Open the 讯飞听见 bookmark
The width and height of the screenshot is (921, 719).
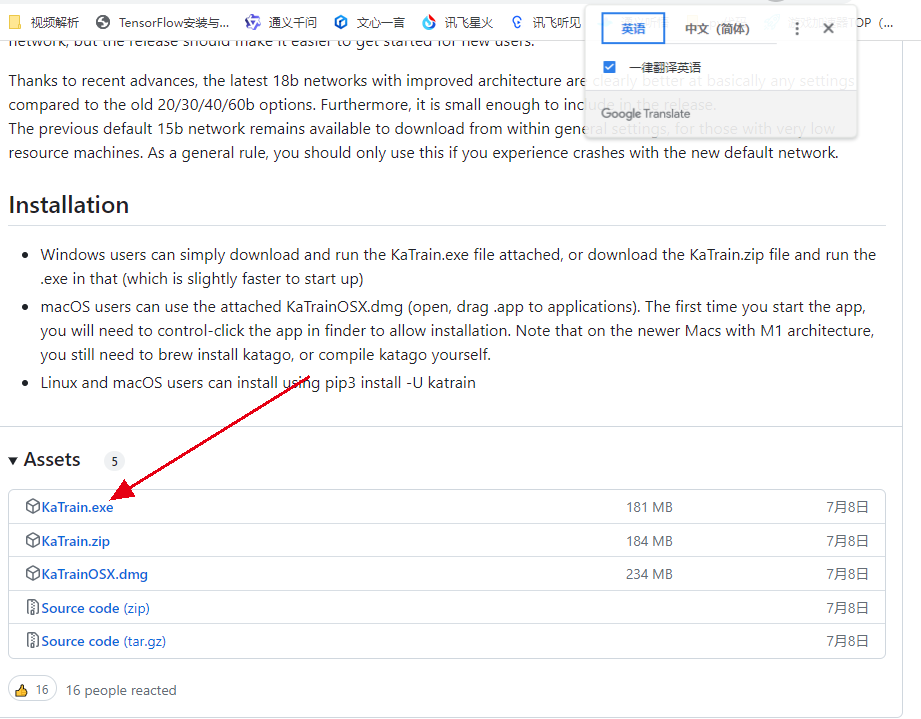coord(546,22)
